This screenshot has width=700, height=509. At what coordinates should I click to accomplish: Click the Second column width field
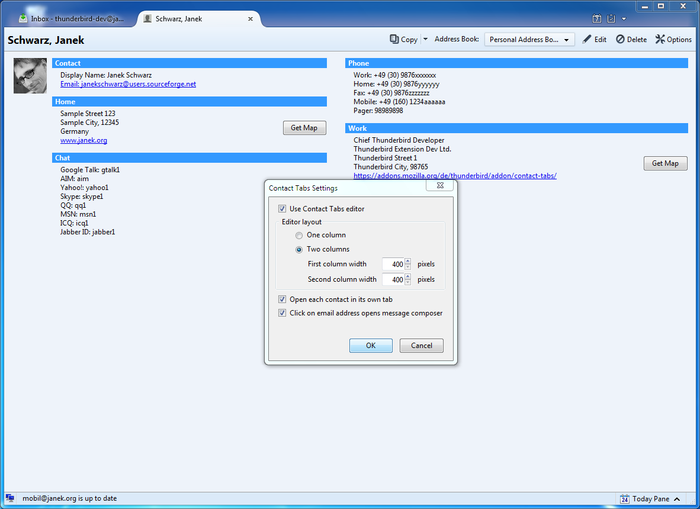pyautogui.click(x=393, y=280)
